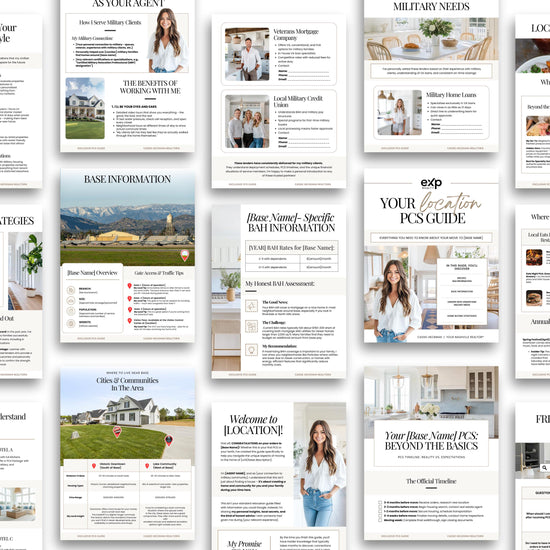Click the red map pin on the airbase photo
This screenshot has height=550, width=550.
(x=185, y=255)
